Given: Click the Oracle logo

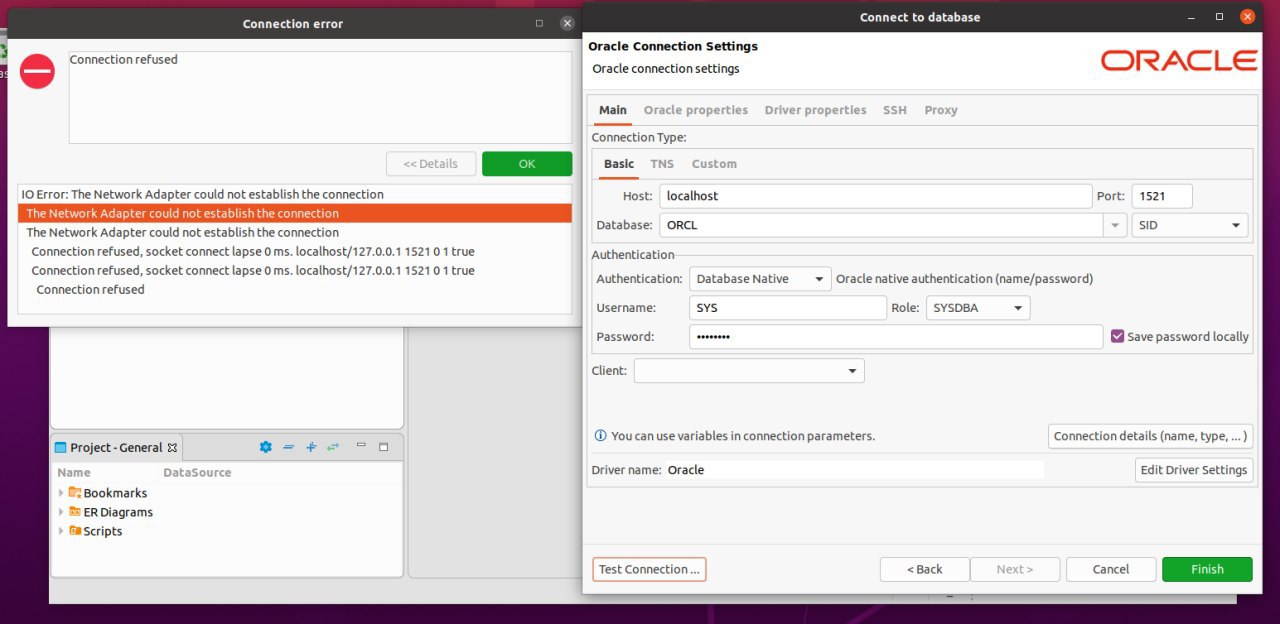Looking at the screenshot, I should (1179, 60).
